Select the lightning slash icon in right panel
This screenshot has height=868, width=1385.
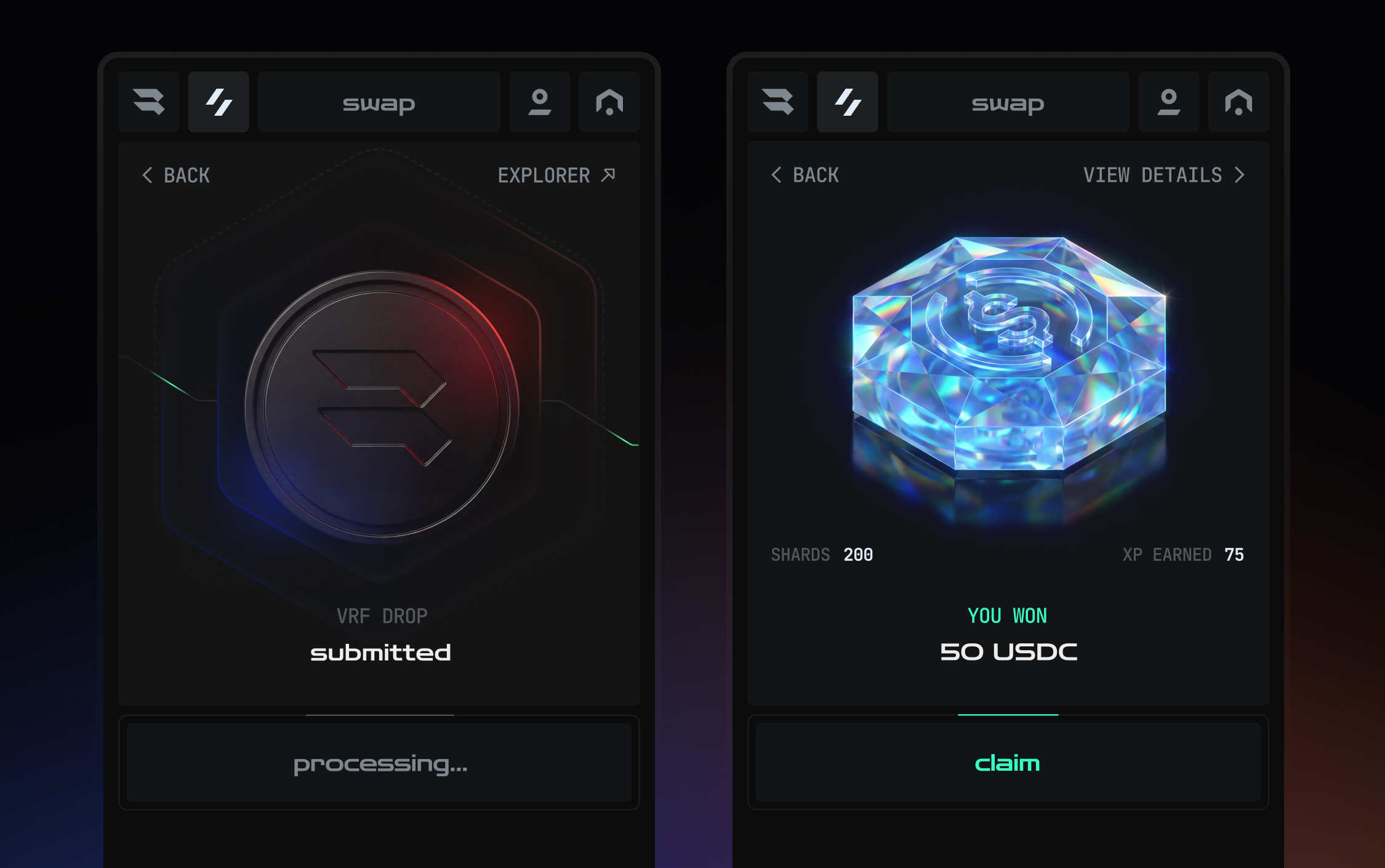(x=848, y=102)
